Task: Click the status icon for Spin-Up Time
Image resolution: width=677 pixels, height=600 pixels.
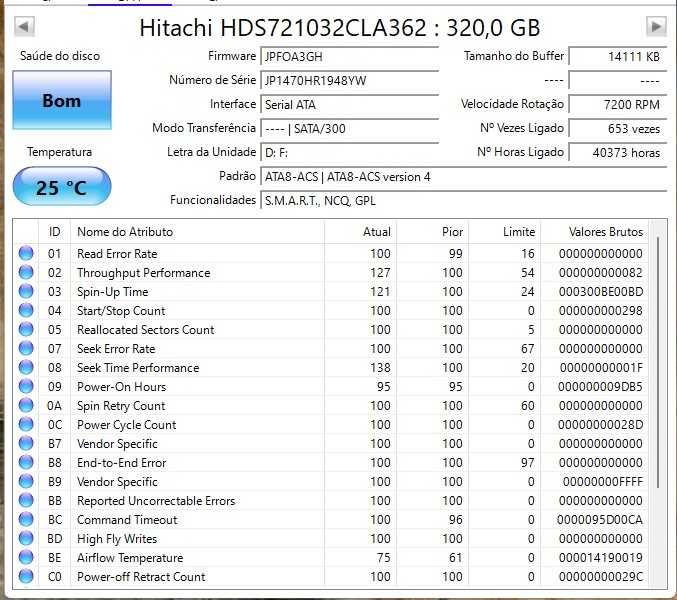Action: (26, 291)
